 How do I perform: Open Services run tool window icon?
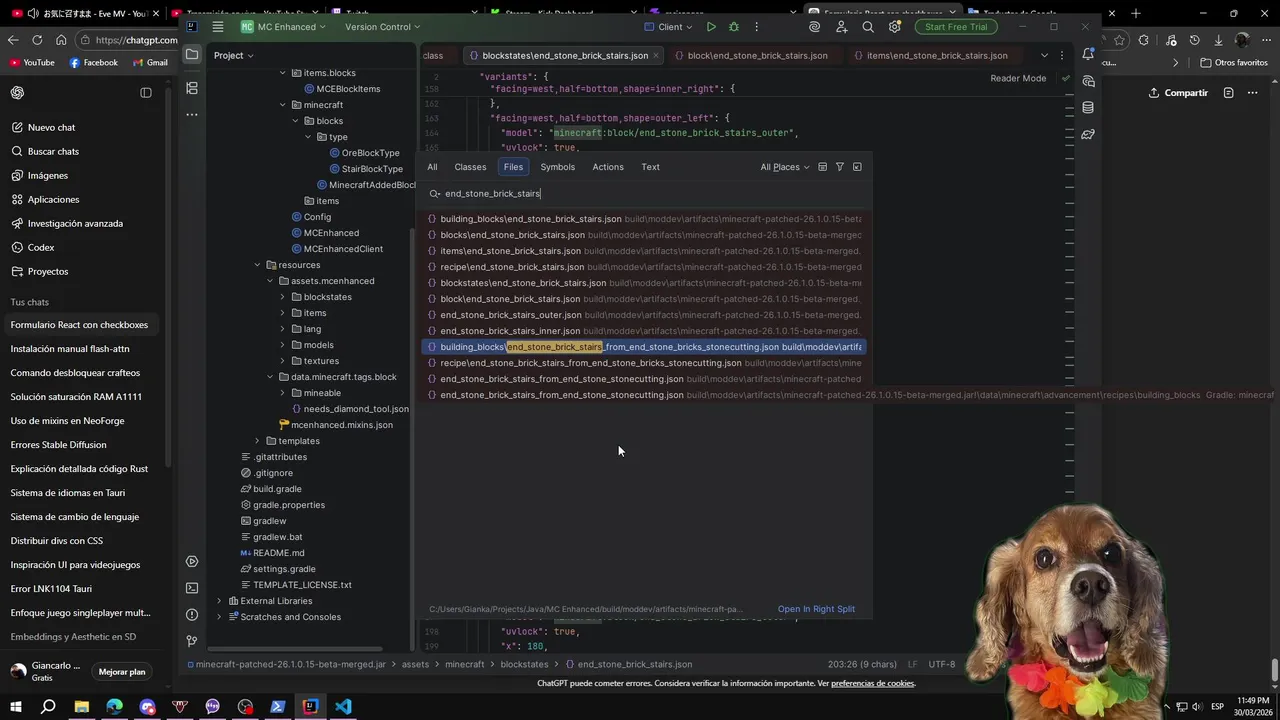(192, 561)
